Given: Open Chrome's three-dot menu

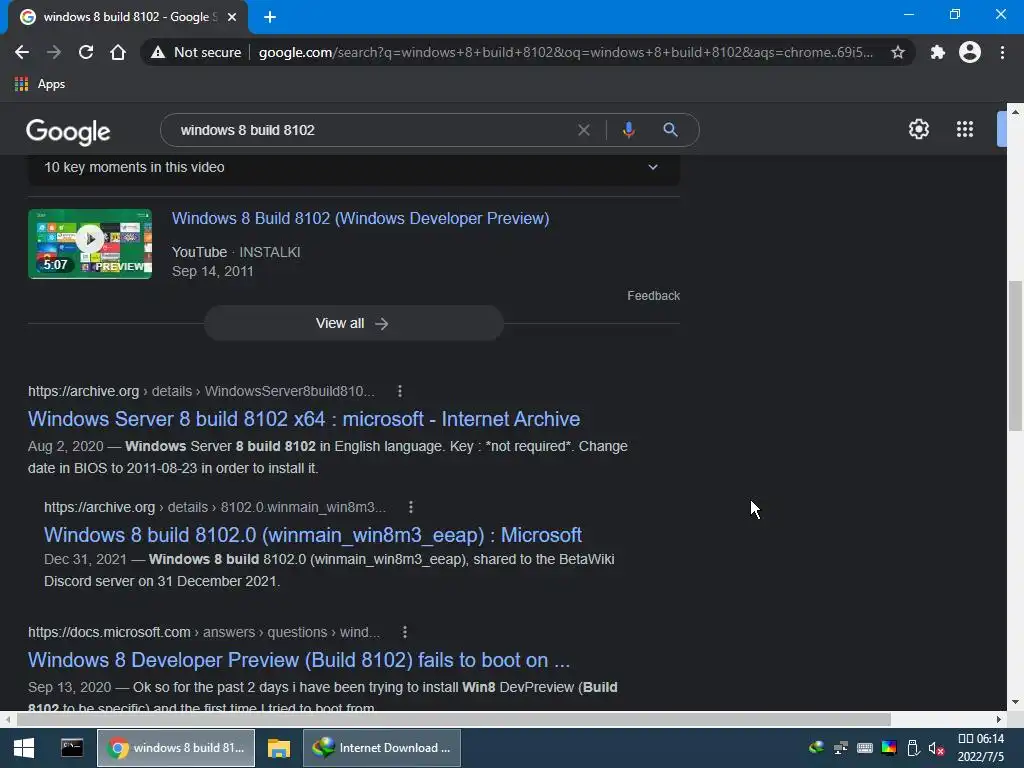Looking at the screenshot, I should pyautogui.click(x=1002, y=52).
